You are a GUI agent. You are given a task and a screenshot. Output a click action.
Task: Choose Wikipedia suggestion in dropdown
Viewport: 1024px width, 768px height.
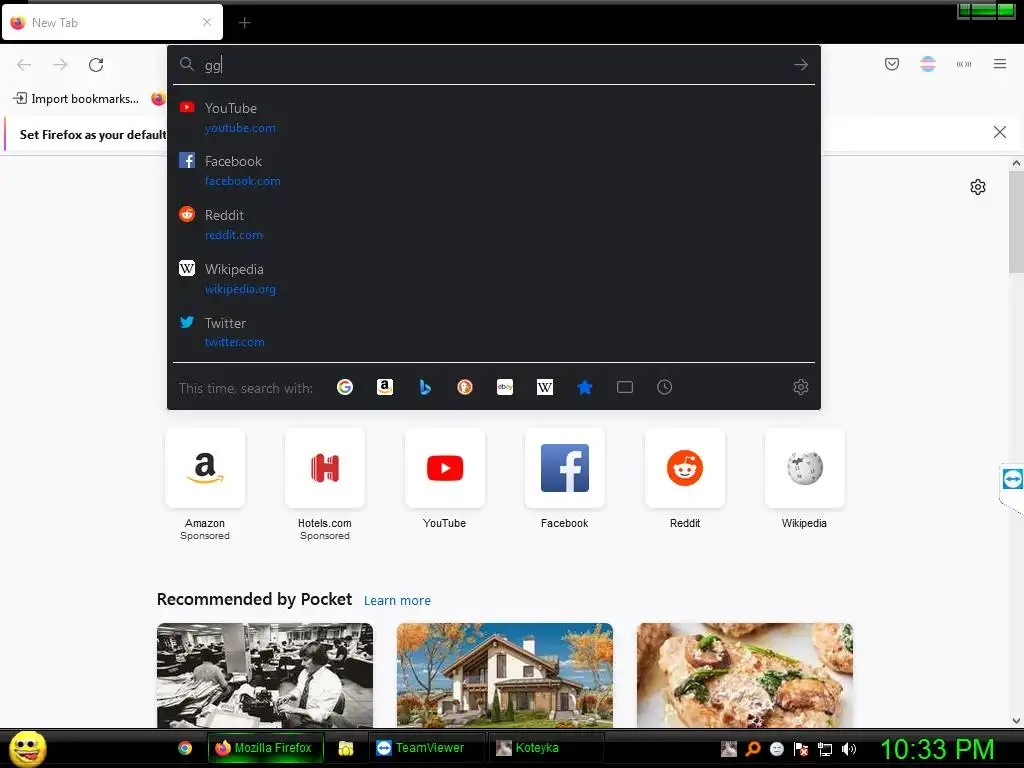(x=494, y=278)
